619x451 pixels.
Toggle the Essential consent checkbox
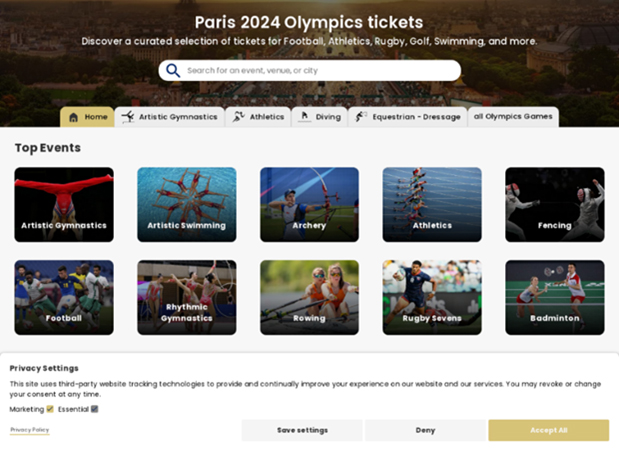[94, 409]
